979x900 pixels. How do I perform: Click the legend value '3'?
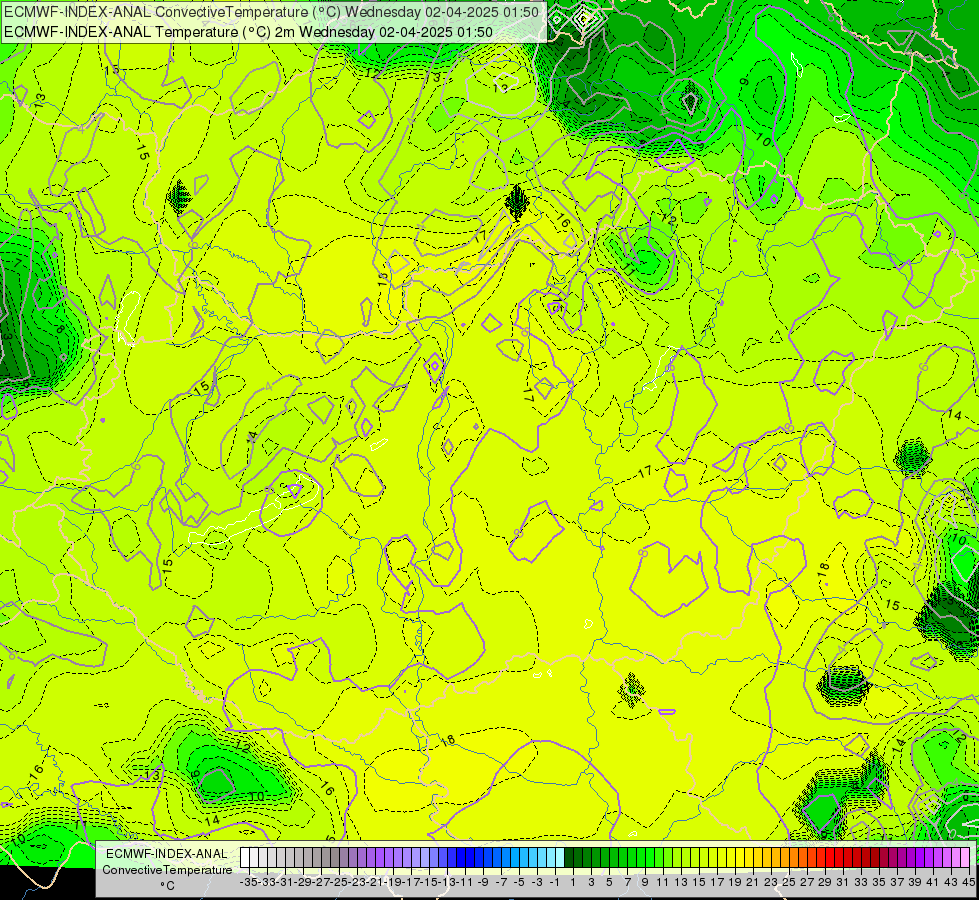tap(591, 883)
